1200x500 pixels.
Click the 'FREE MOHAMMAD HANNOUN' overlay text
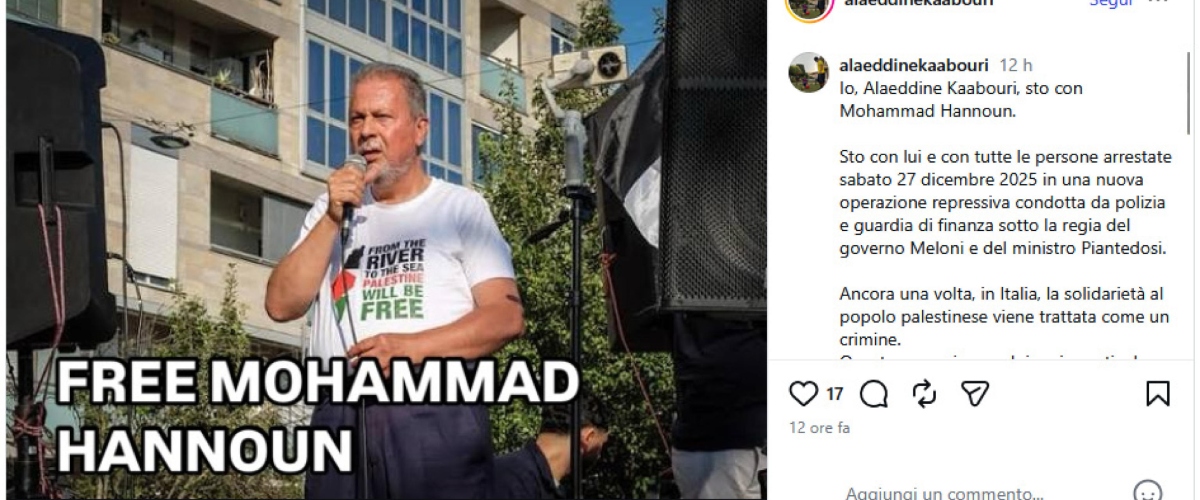pos(316,415)
